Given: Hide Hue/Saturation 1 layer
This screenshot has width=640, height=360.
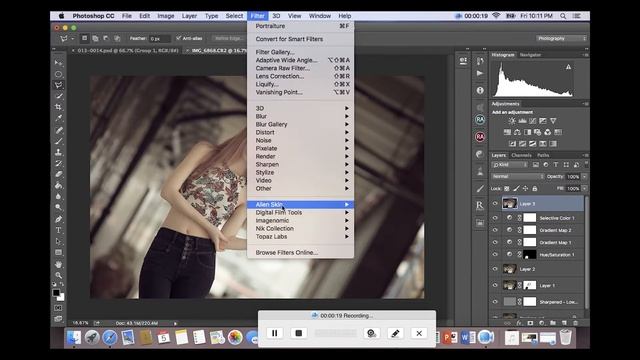Looking at the screenshot, I should click(x=495, y=255).
